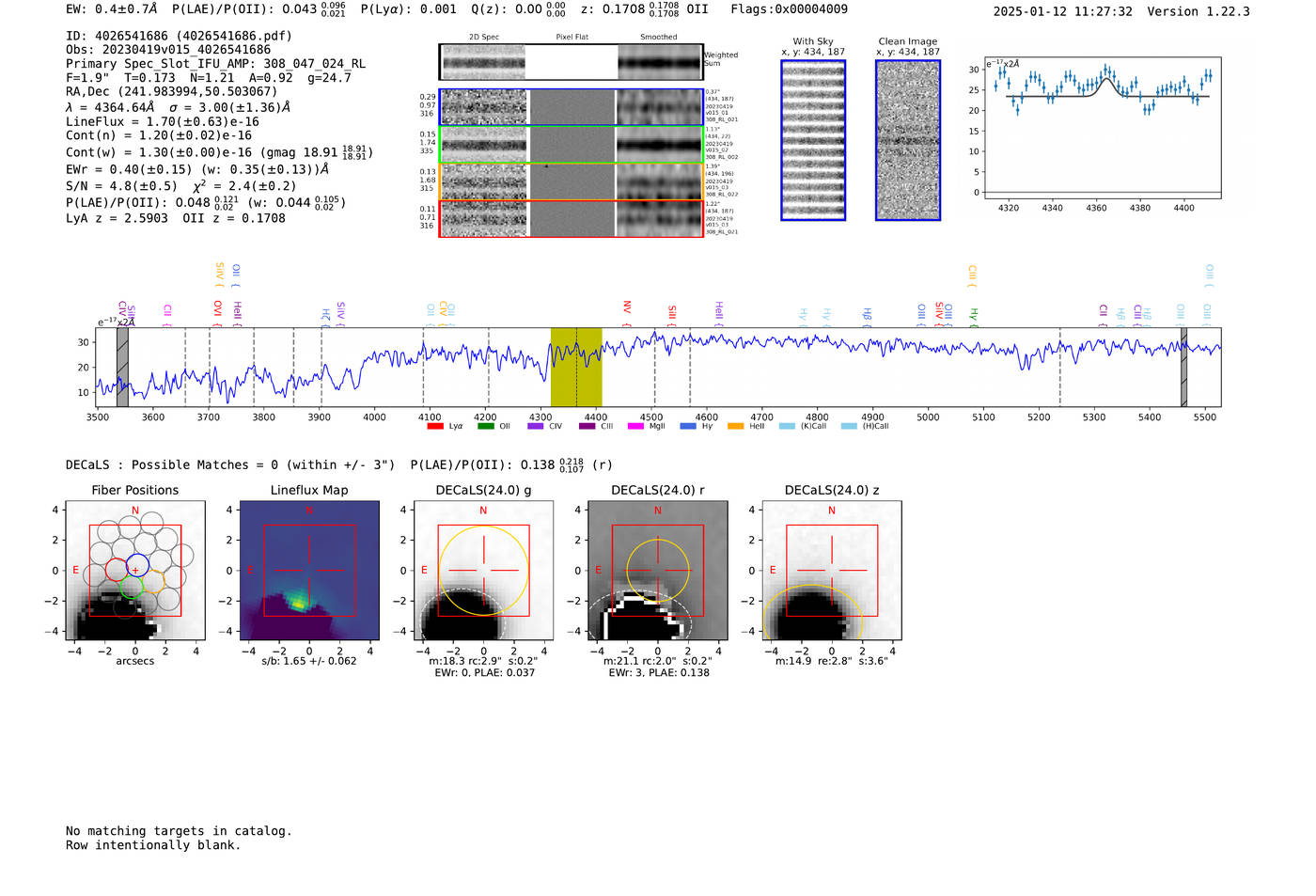The image size is (1316, 896).
Task: Click the green-bordered 2D spectrum fiber row
Action: tap(572, 145)
